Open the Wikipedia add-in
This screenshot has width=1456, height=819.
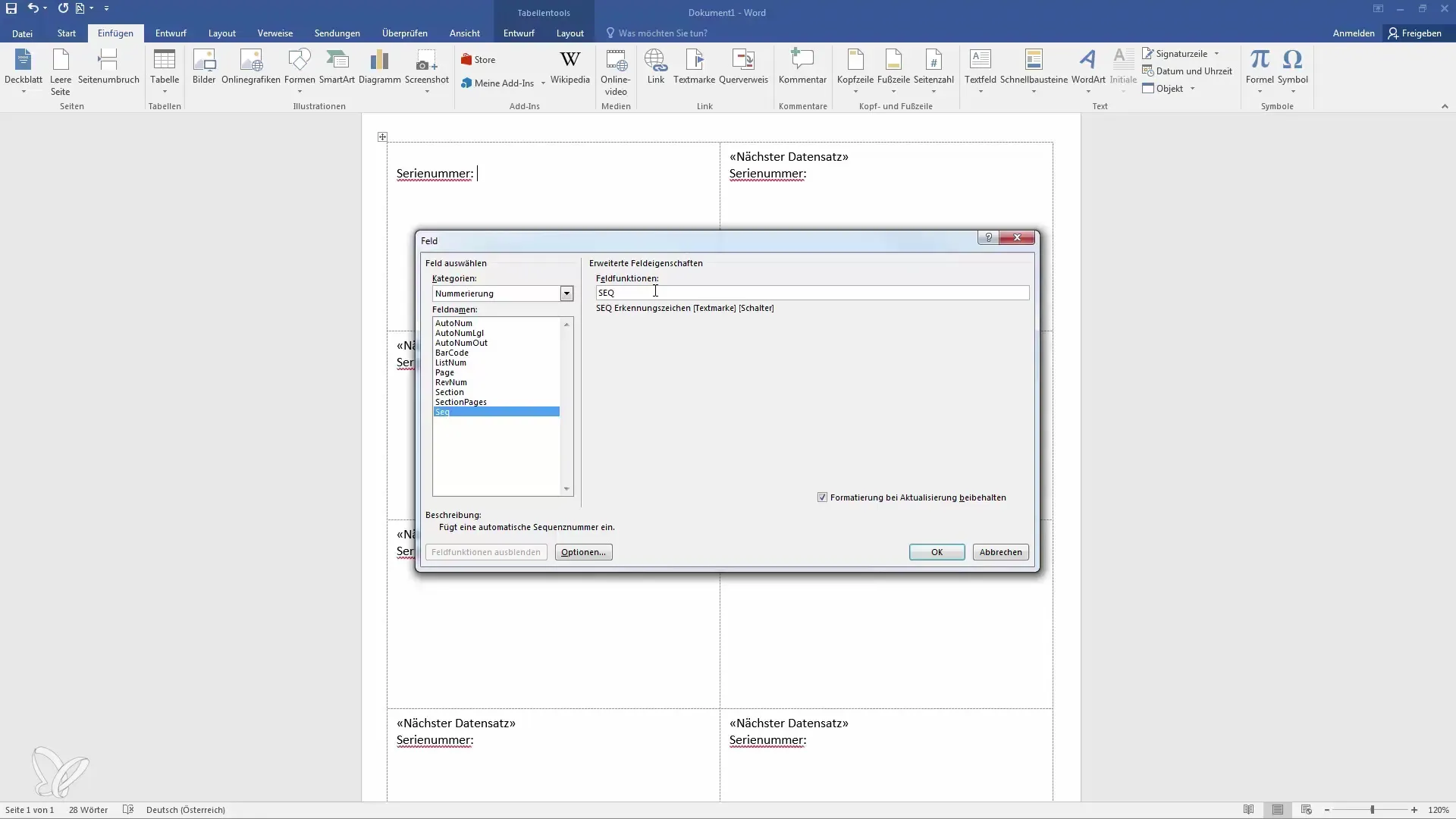(x=570, y=67)
